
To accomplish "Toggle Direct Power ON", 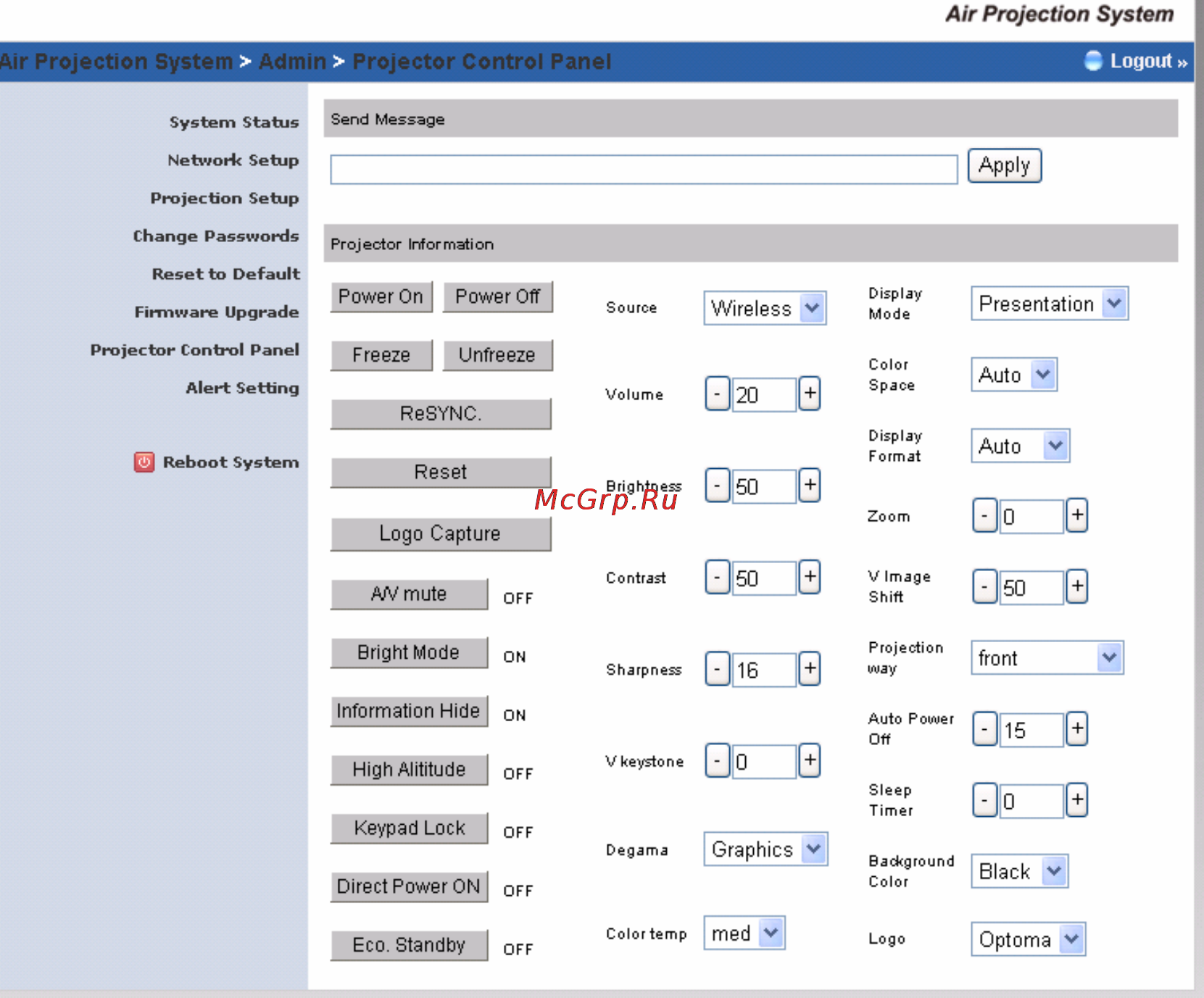I will coord(409,886).
